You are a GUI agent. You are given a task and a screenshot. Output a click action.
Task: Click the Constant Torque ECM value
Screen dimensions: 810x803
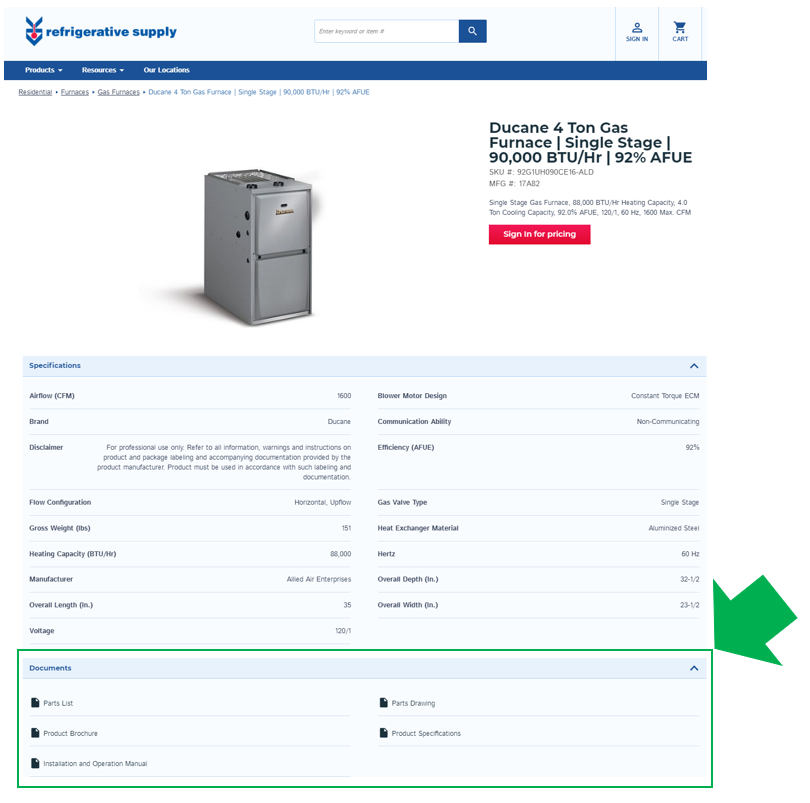665,396
